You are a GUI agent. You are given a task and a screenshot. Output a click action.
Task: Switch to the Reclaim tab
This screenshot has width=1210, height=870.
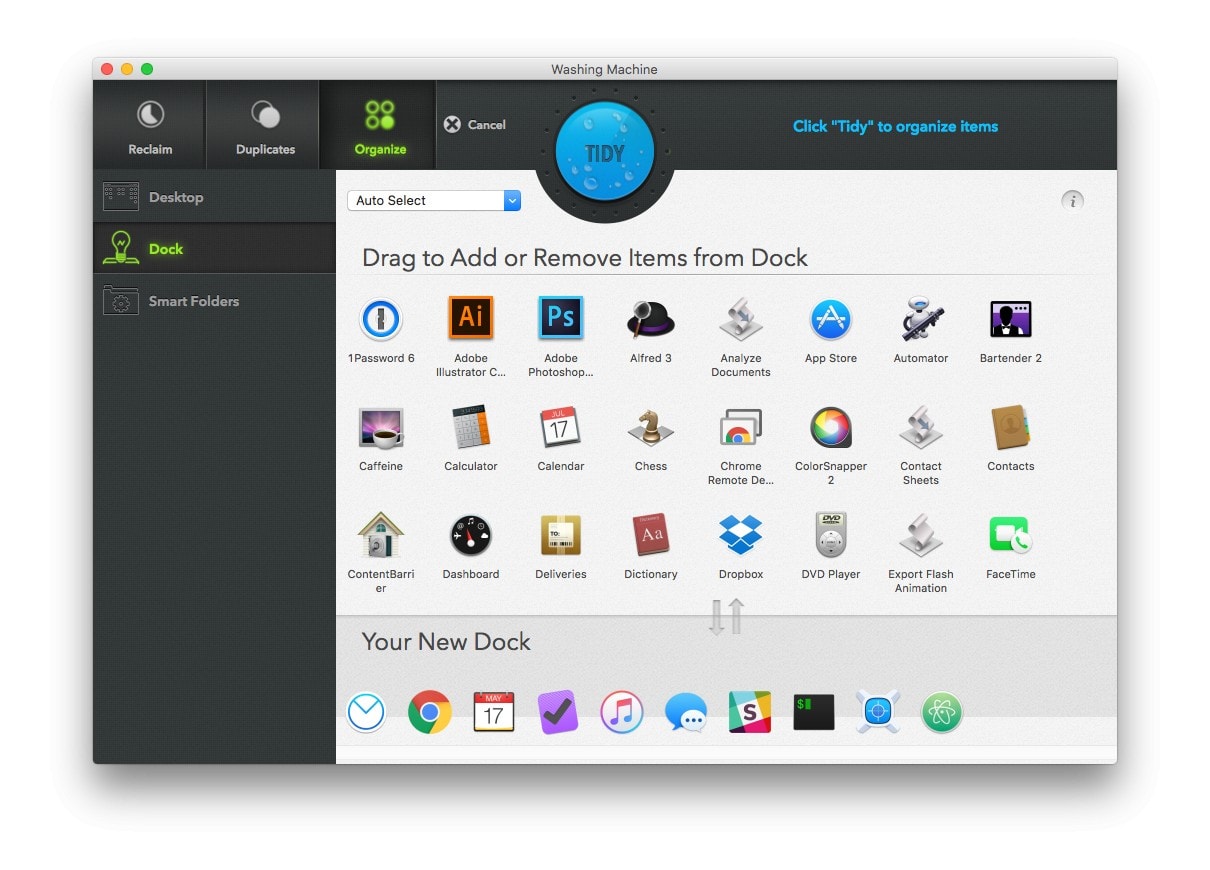150,126
